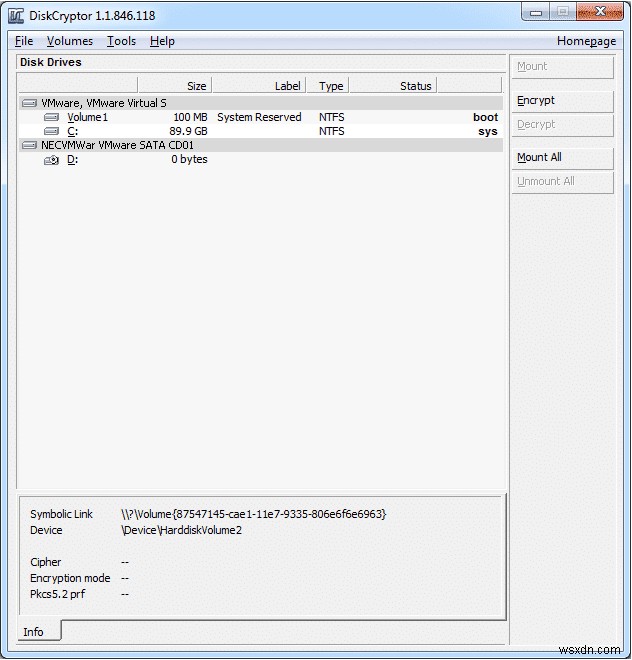632x660 pixels.
Task: Sort by the Label column header
Action: coord(259,85)
